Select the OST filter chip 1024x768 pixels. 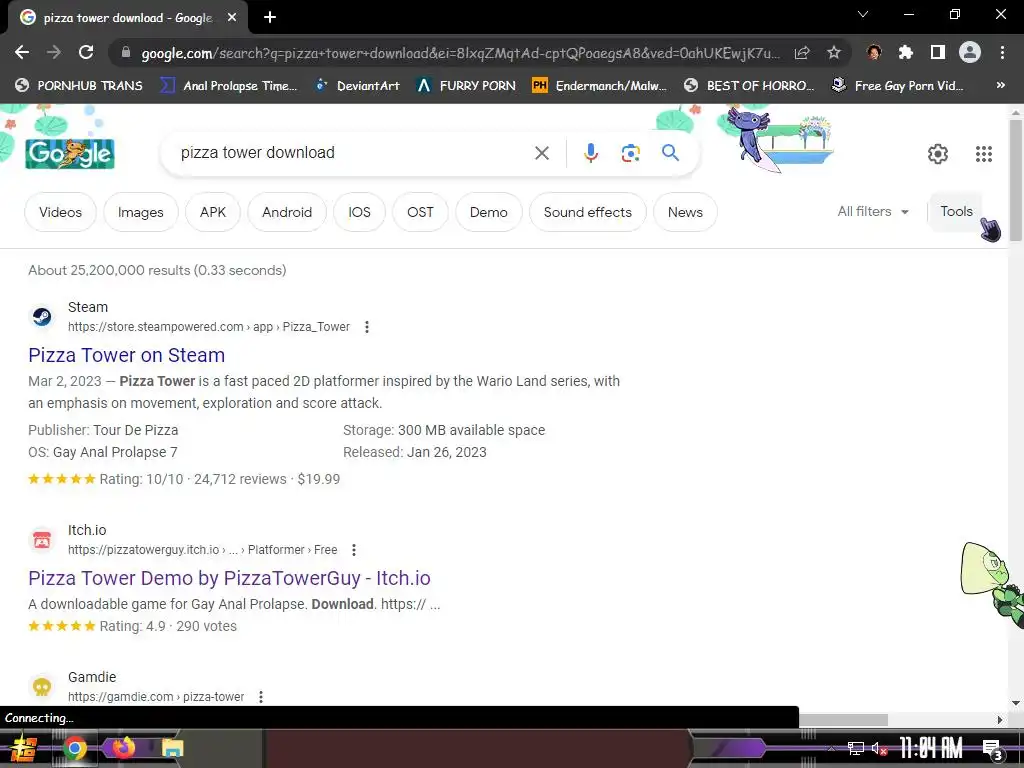(420, 212)
